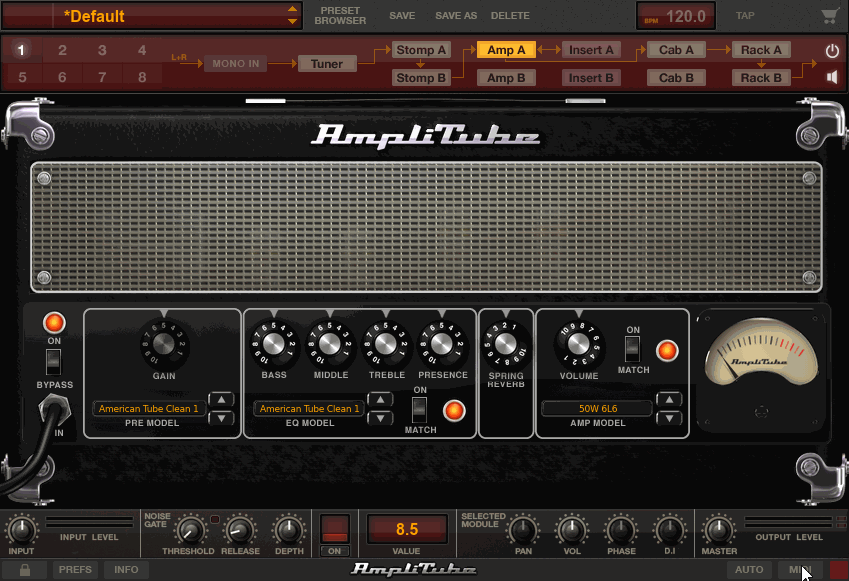Click the SAVE button
The width and height of the screenshot is (849, 581).
point(402,16)
